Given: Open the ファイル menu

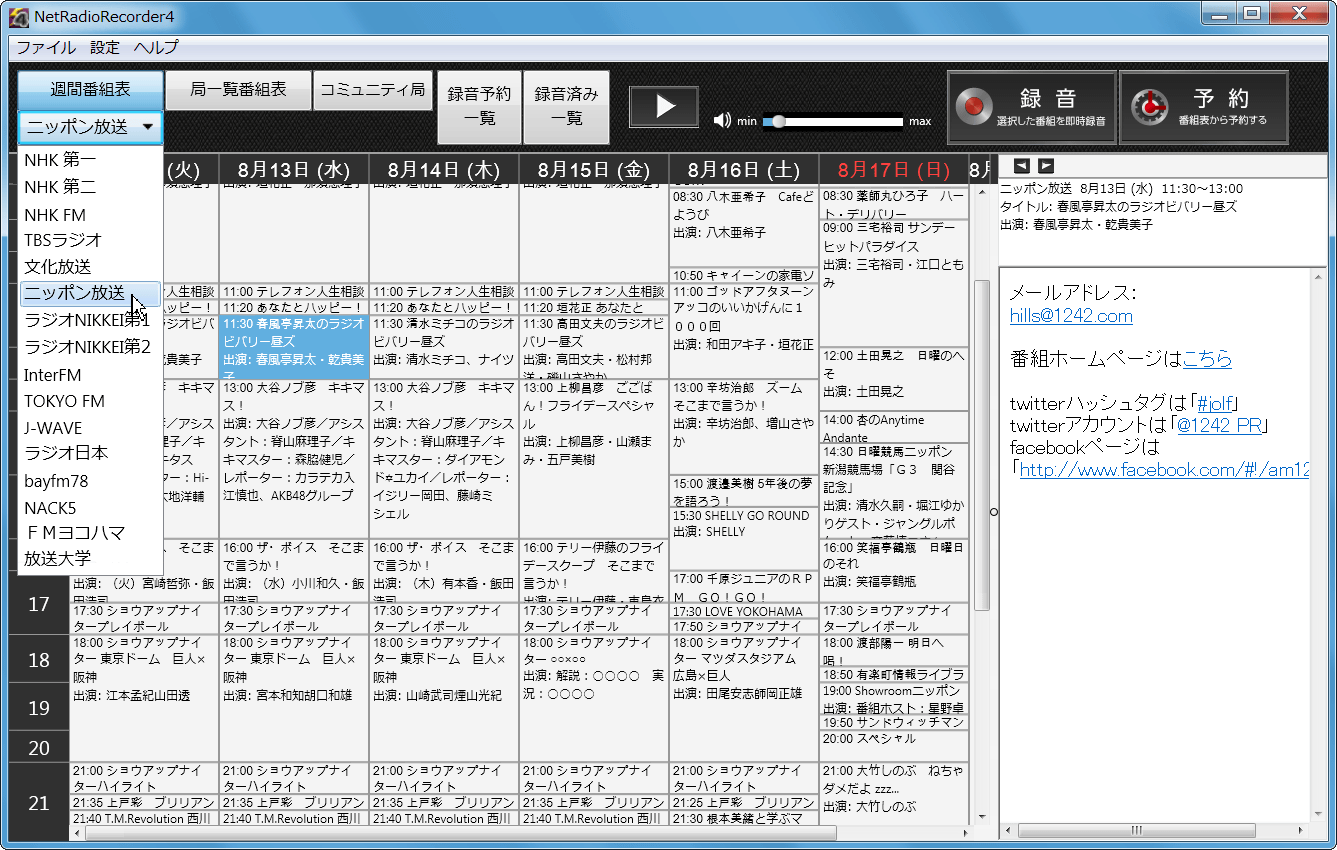Looking at the screenshot, I should pyautogui.click(x=46, y=47).
